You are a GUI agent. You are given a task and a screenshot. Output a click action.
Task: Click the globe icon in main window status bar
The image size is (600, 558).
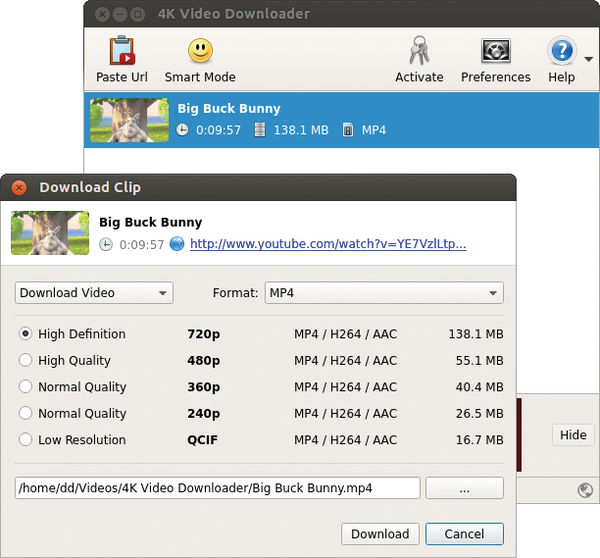(585, 490)
